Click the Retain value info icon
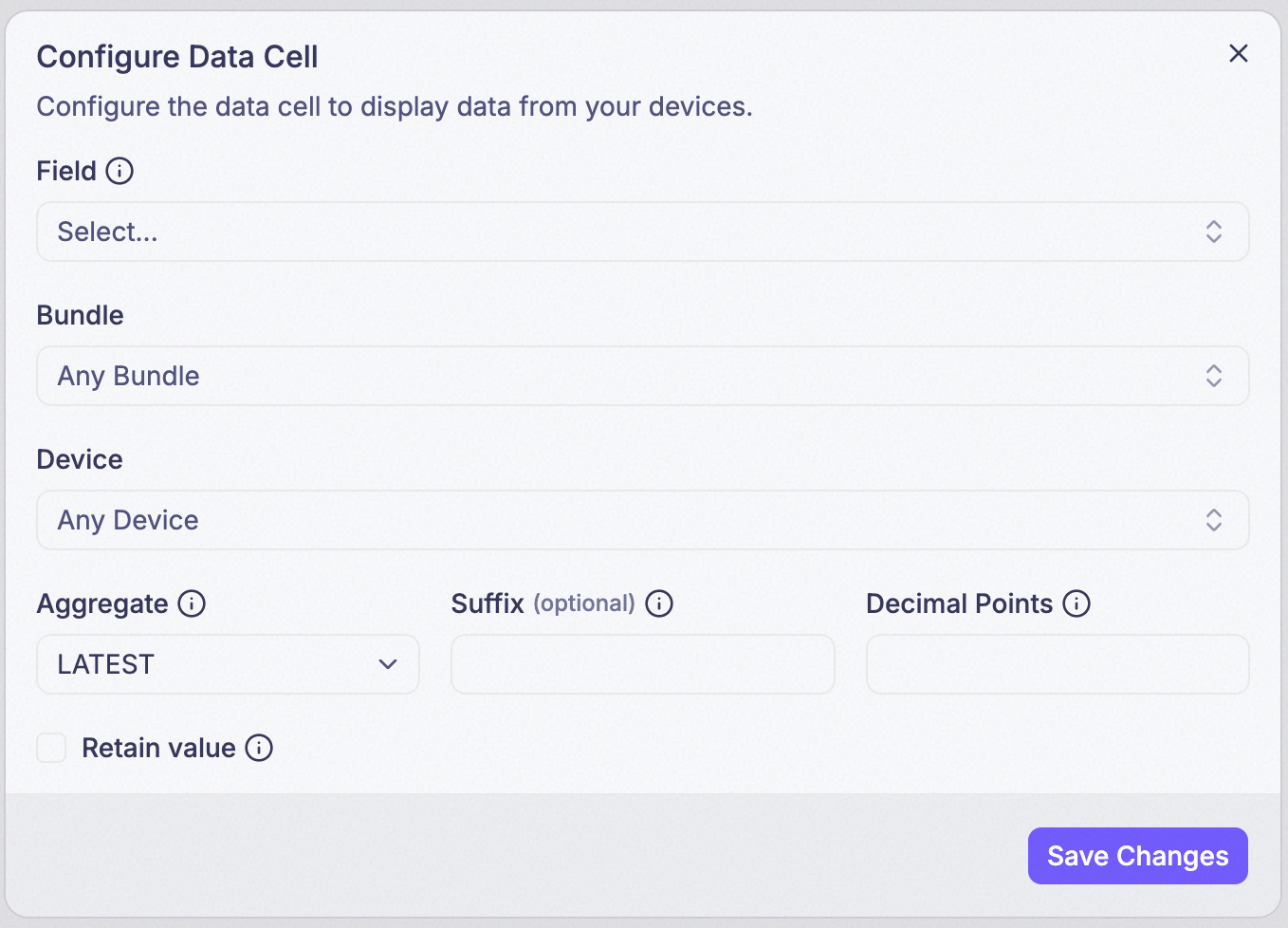1288x928 pixels. [259, 748]
